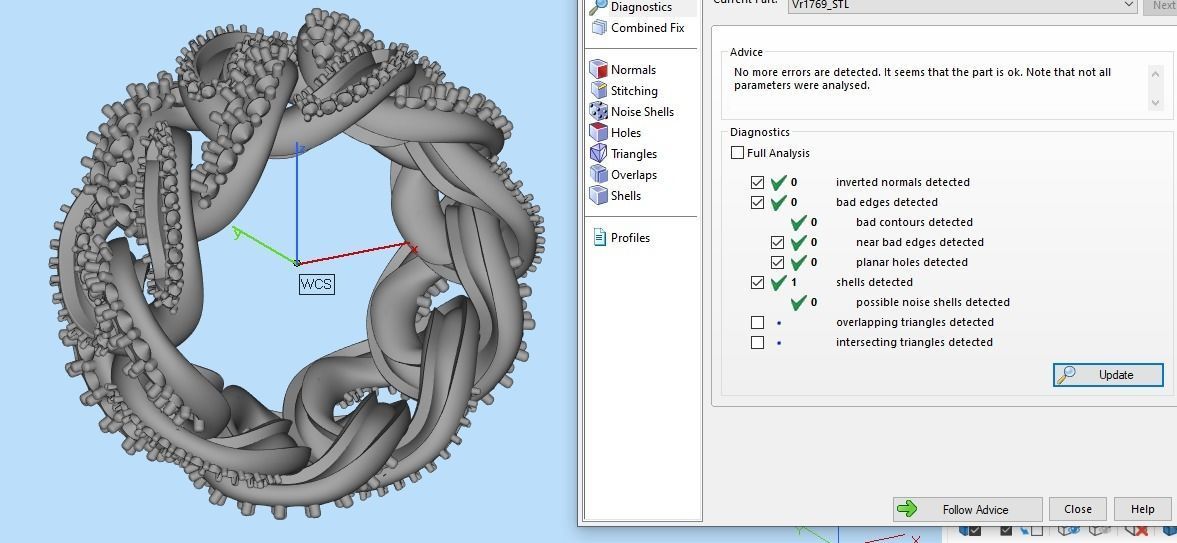Open the Current Part dropdown
1177x543 pixels.
(x=963, y=5)
